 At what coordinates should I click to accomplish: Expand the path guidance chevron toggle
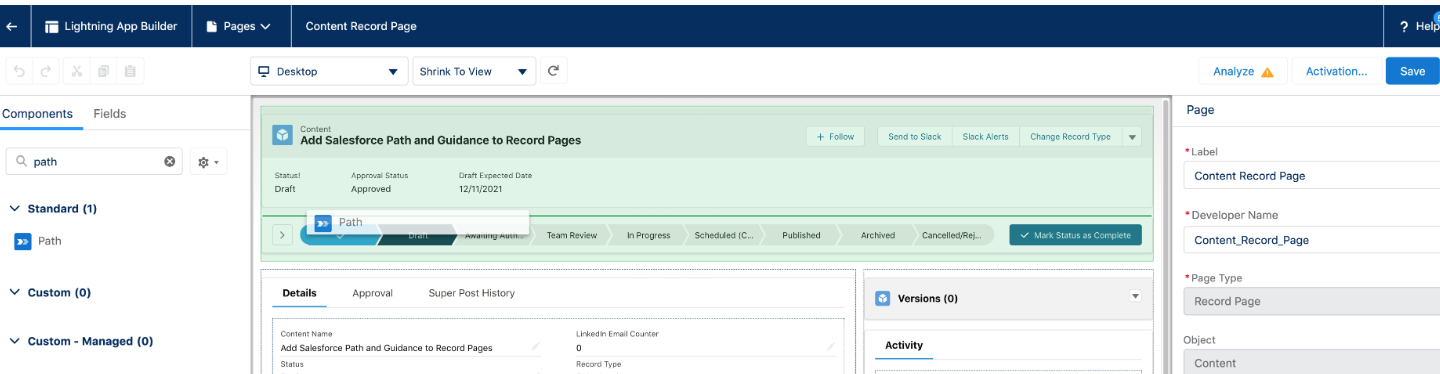[x=283, y=235]
